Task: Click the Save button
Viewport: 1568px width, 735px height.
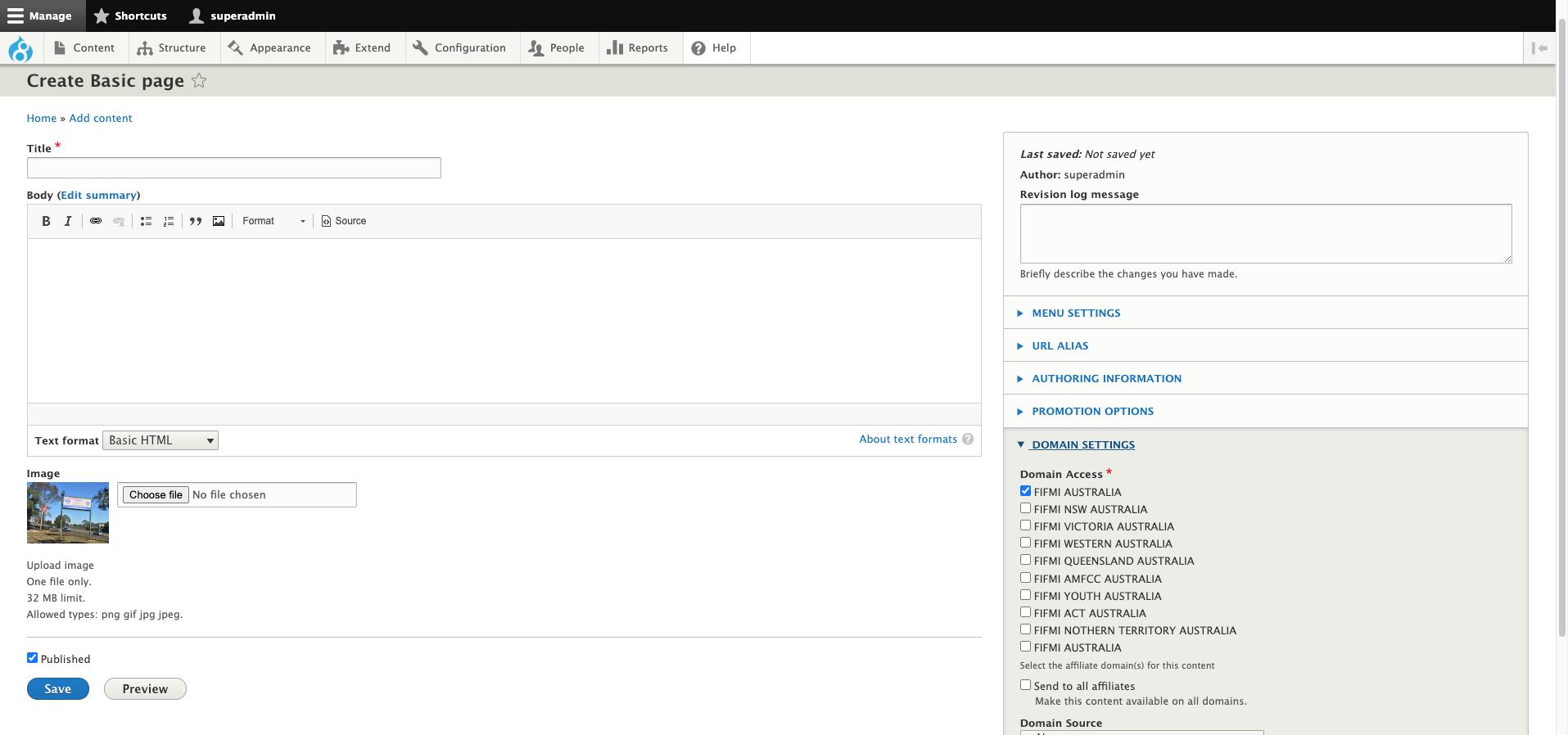Action: point(57,689)
